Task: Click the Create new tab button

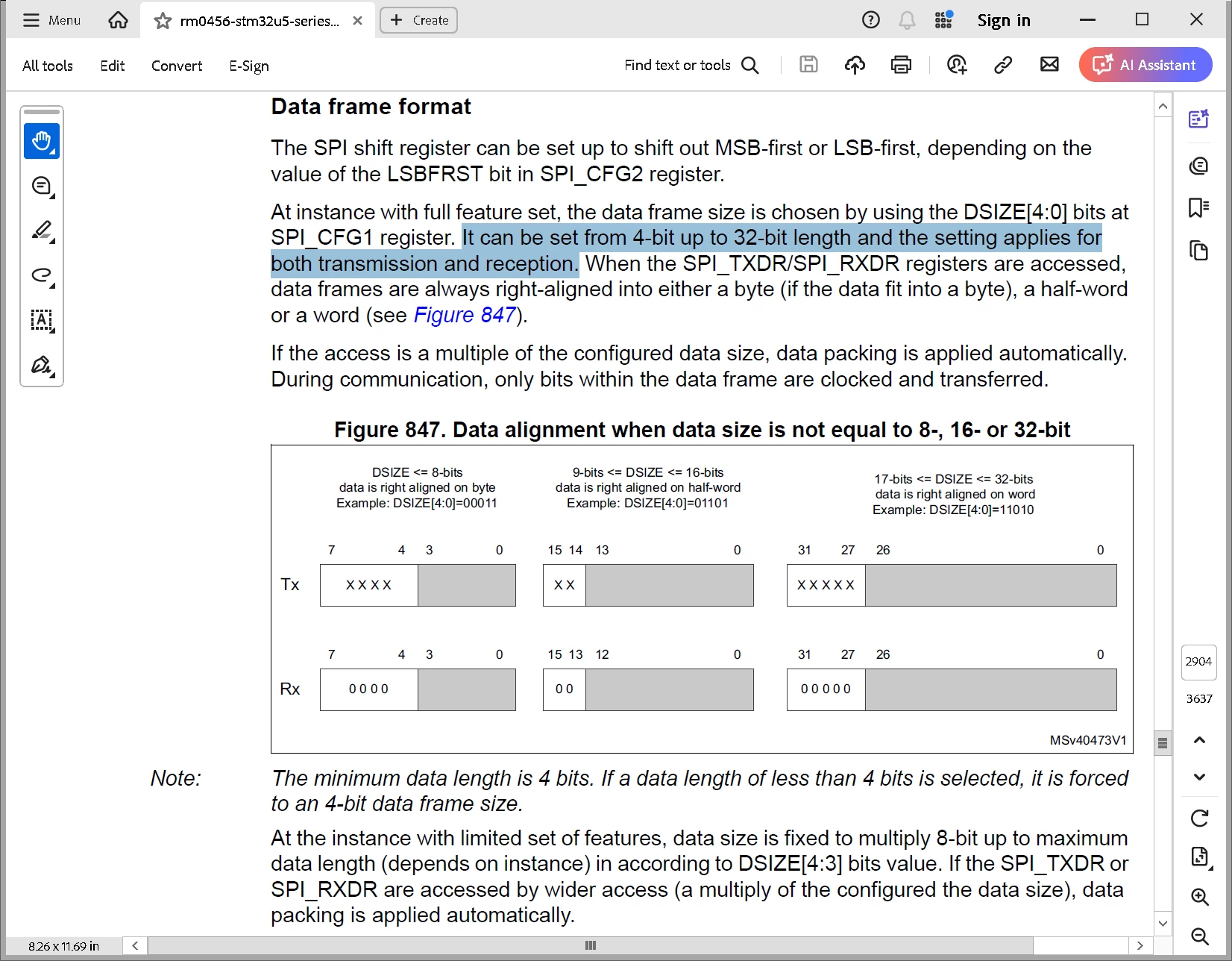Action: point(418,20)
